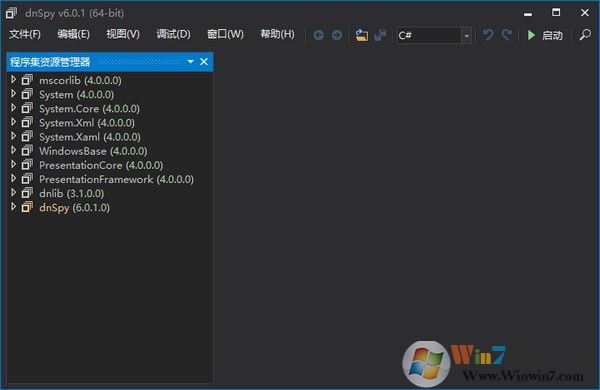Open the 视图(V) menu

(123, 34)
